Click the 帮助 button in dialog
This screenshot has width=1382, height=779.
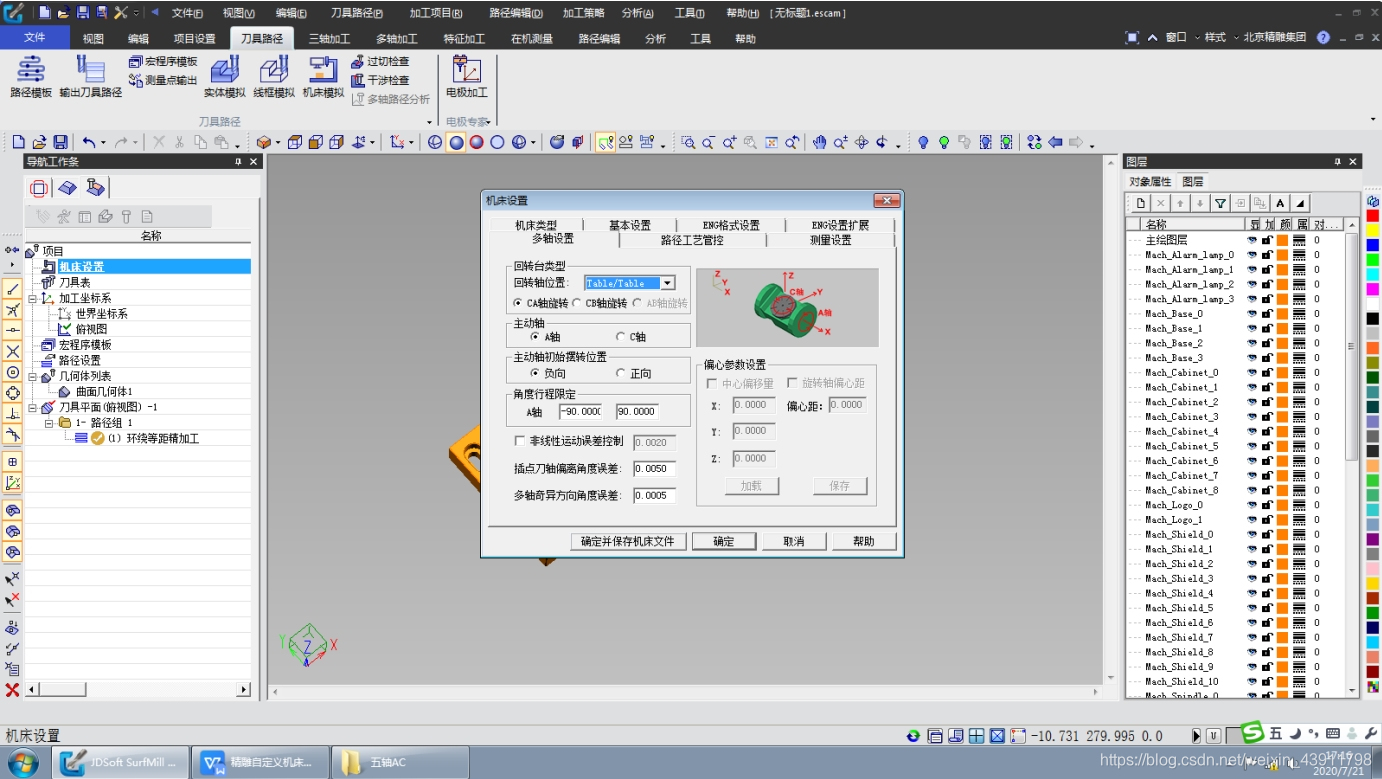(x=864, y=541)
